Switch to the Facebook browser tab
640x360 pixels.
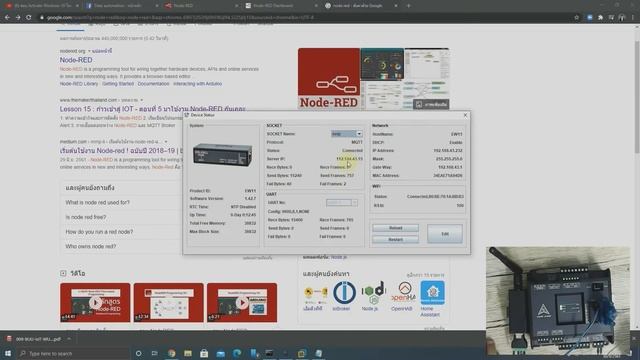tap(122, 6)
